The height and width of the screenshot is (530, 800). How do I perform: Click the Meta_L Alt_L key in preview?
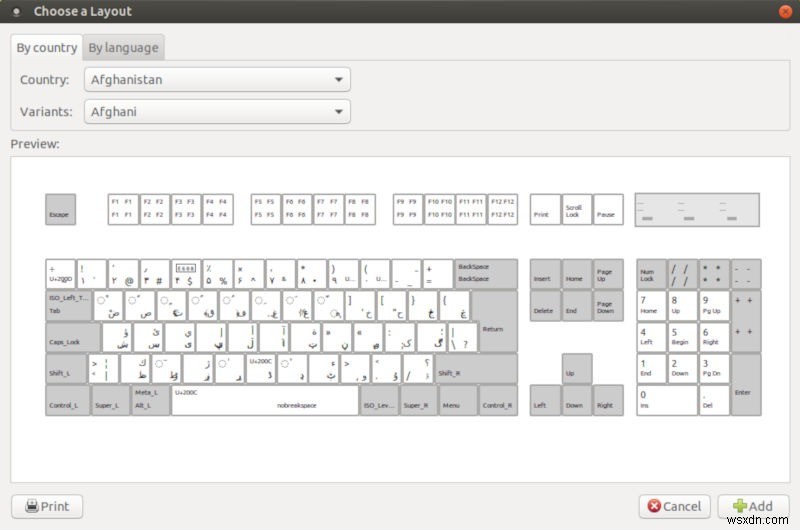(151, 400)
